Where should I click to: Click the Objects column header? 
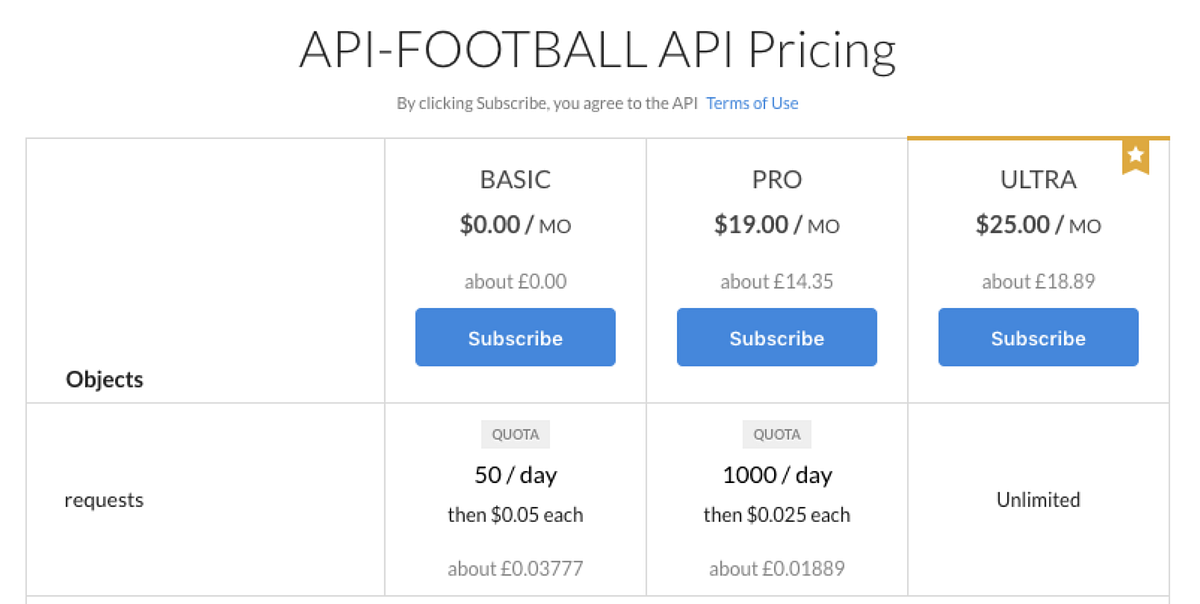coord(104,380)
